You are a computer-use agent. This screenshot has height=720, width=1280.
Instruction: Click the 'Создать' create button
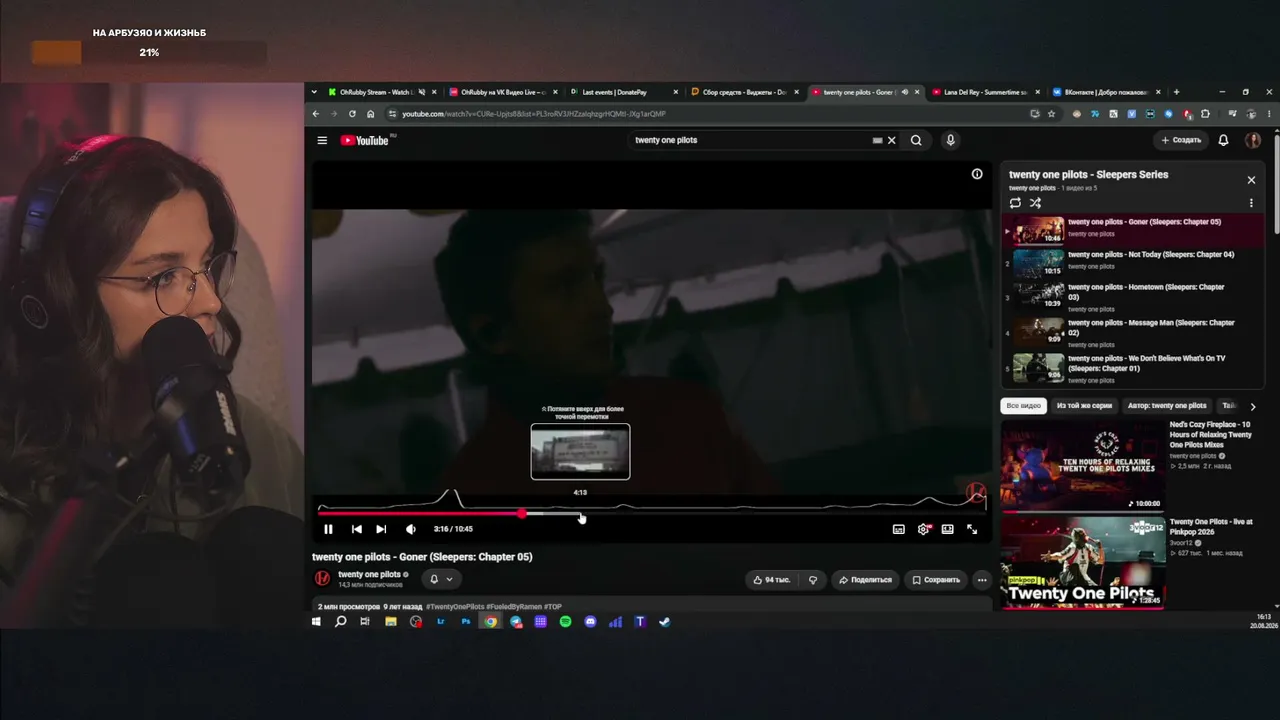(1181, 140)
